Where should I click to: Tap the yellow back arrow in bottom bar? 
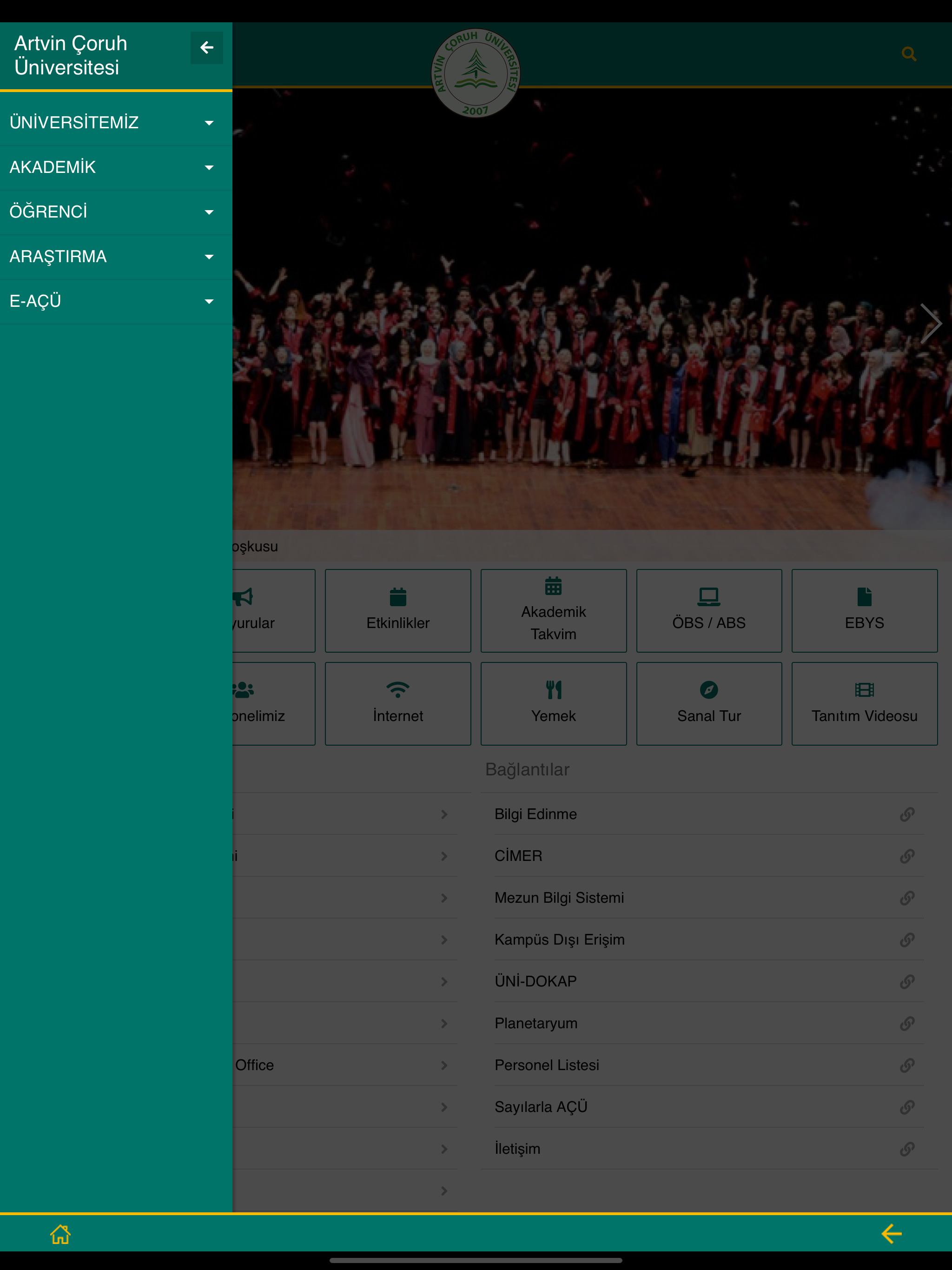point(892,1234)
